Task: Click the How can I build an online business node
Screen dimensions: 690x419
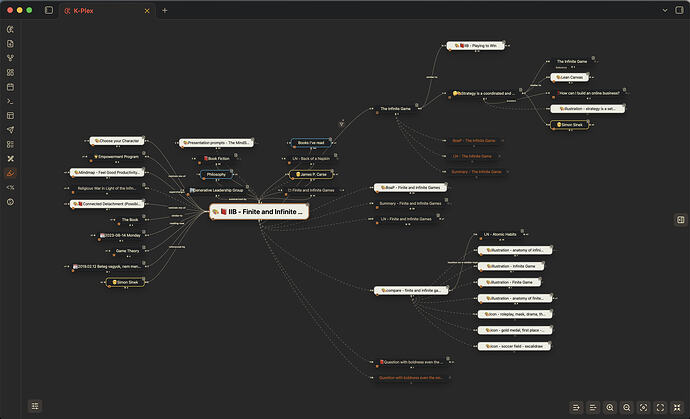Action: 588,93
